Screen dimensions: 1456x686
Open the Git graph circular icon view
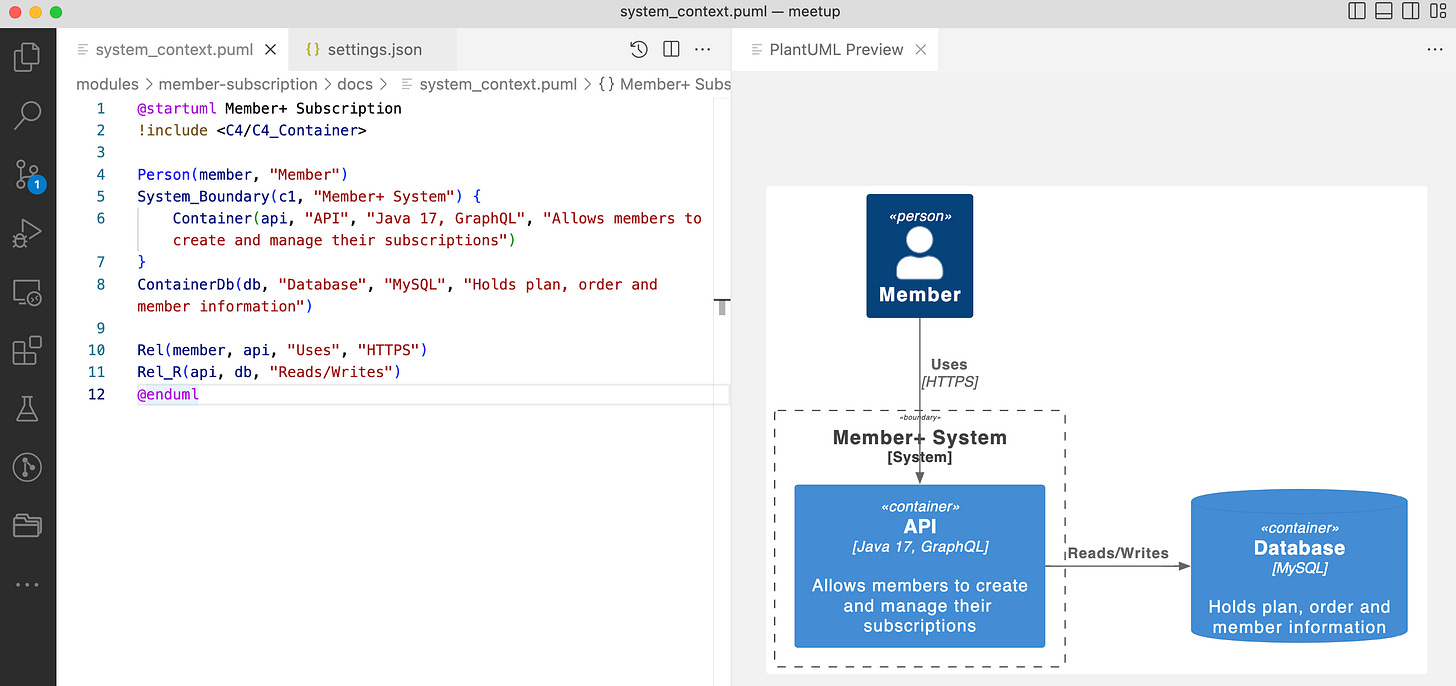tap(27, 467)
